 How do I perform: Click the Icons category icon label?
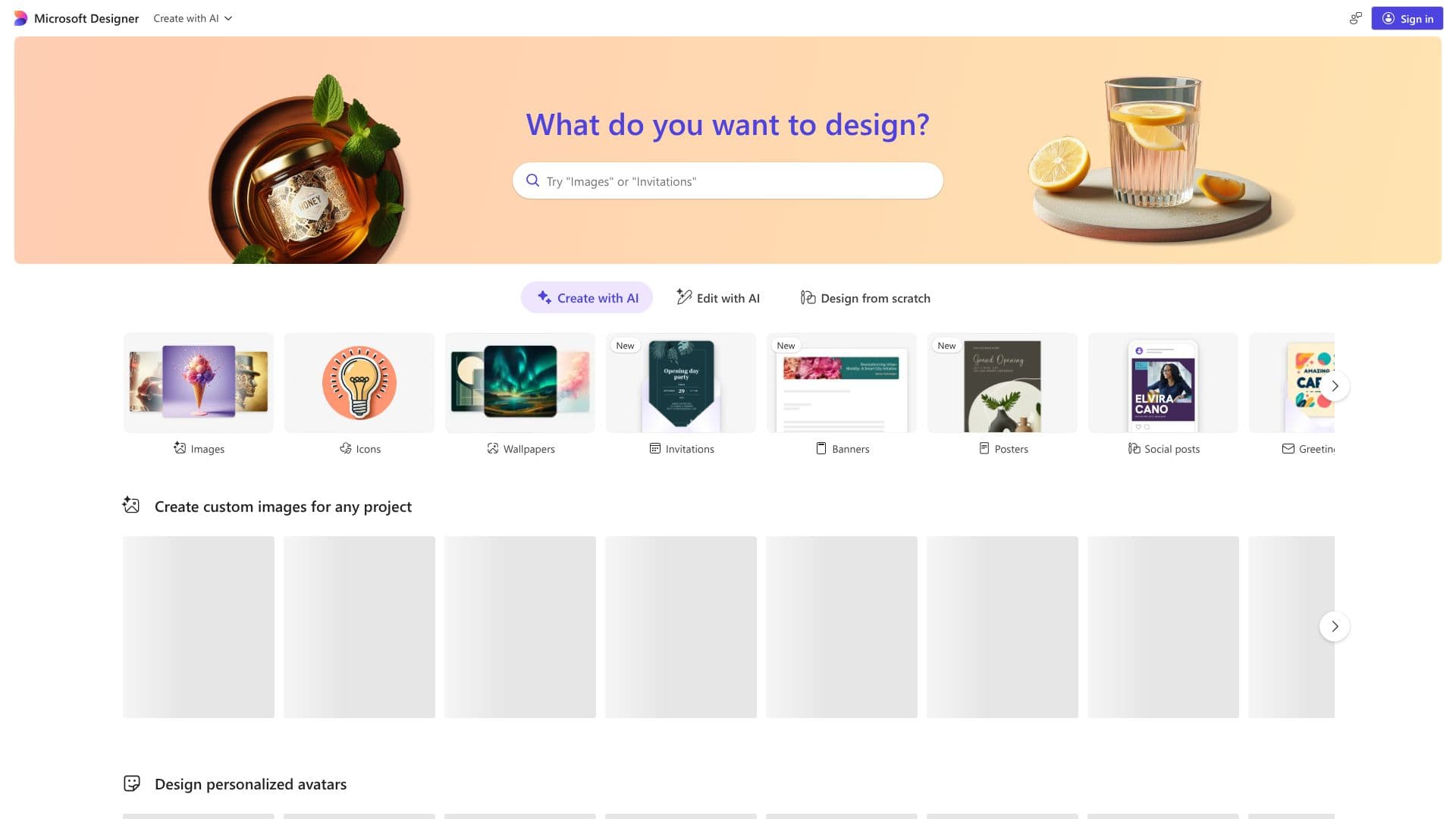346,448
